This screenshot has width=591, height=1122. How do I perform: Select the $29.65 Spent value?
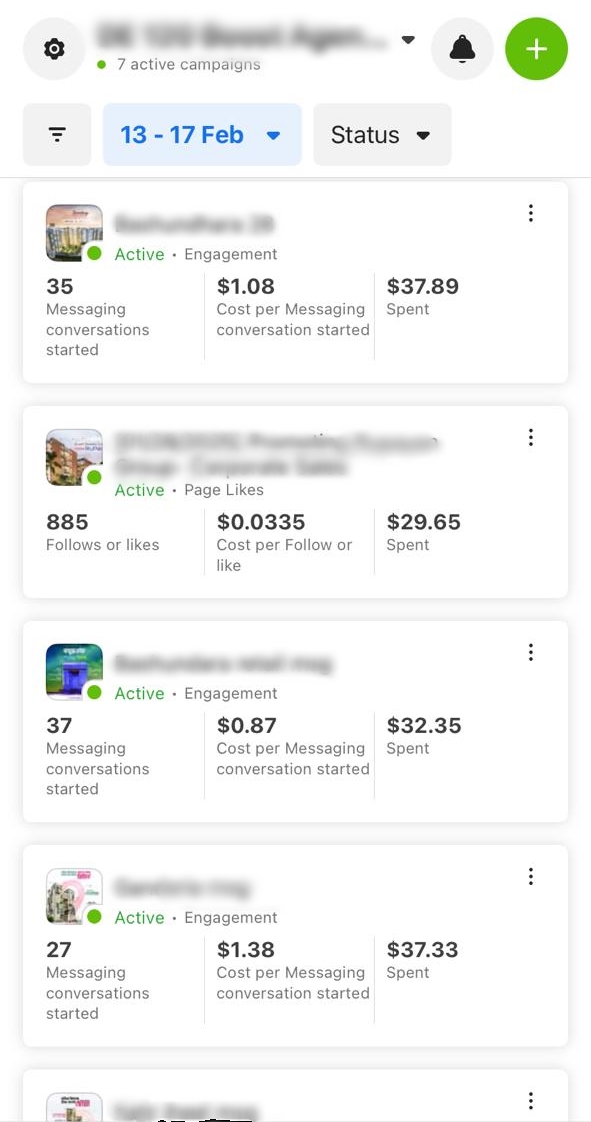424,533
